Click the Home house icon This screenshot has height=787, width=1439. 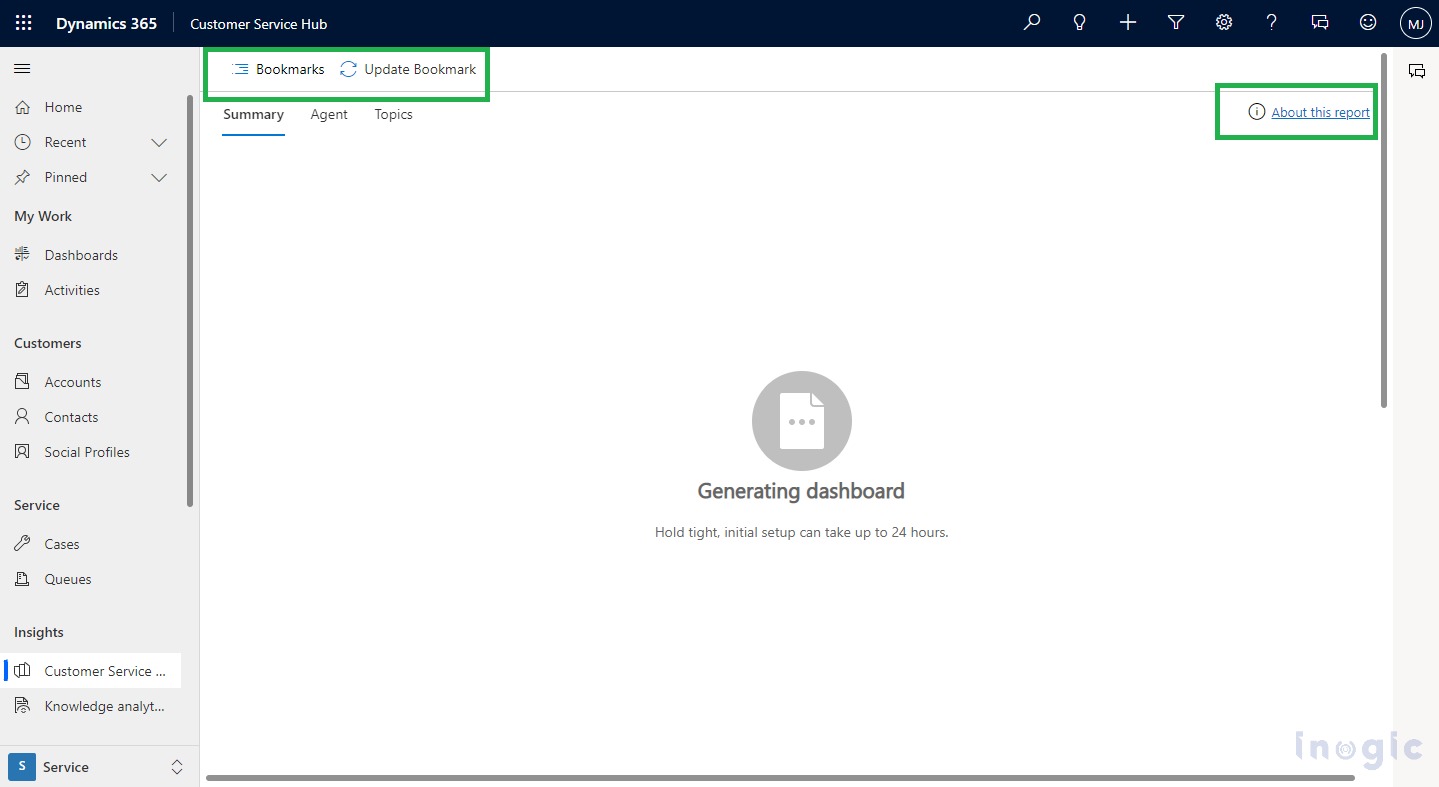(x=22, y=107)
